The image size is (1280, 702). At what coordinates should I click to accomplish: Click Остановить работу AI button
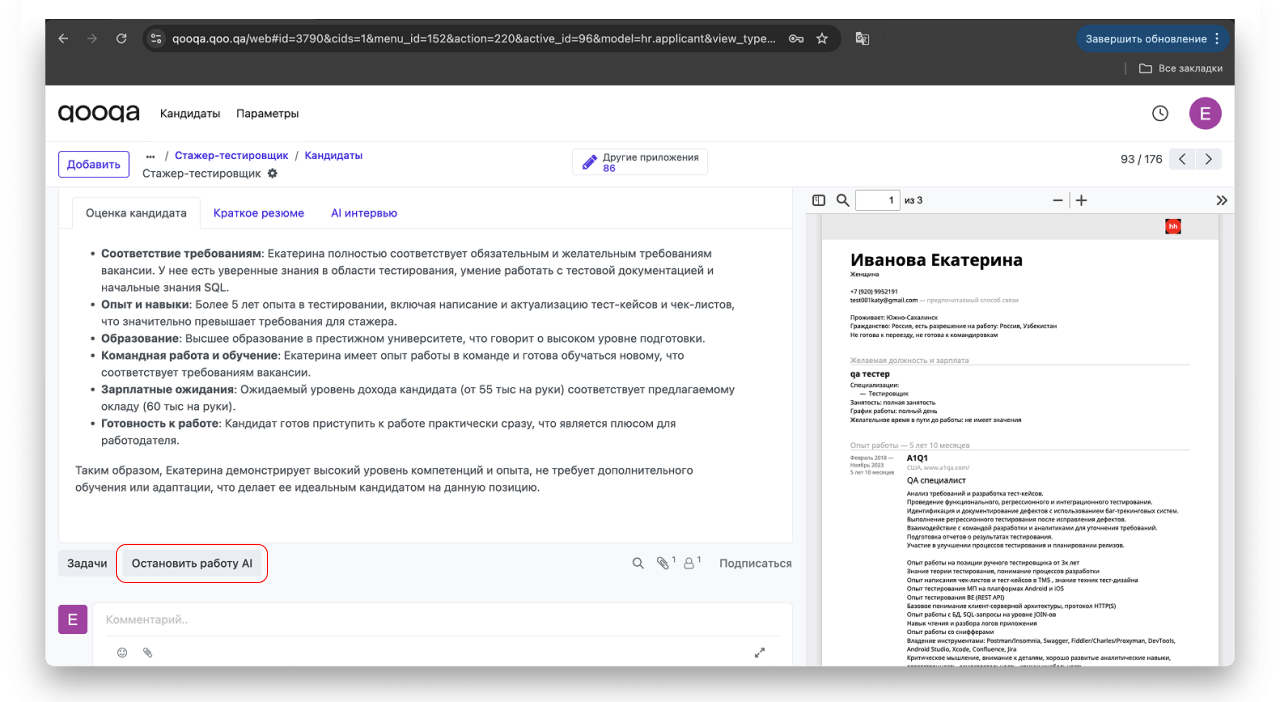click(192, 563)
